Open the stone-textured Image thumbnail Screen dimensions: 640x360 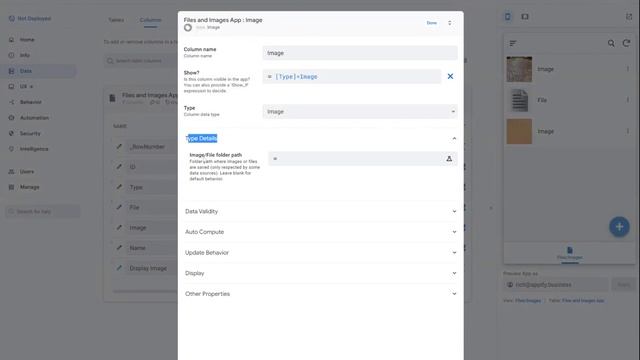click(519, 69)
